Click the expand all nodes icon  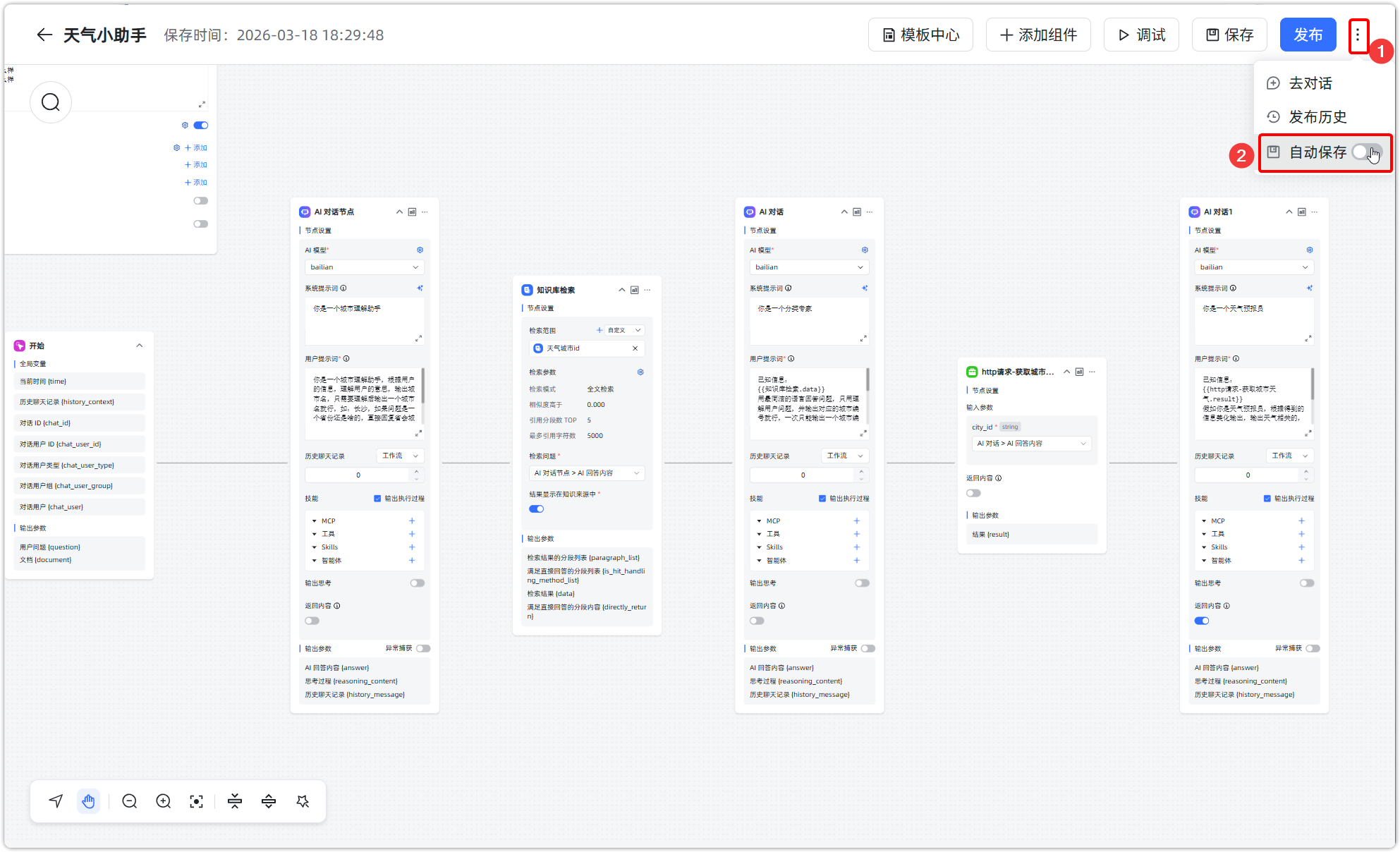point(269,801)
